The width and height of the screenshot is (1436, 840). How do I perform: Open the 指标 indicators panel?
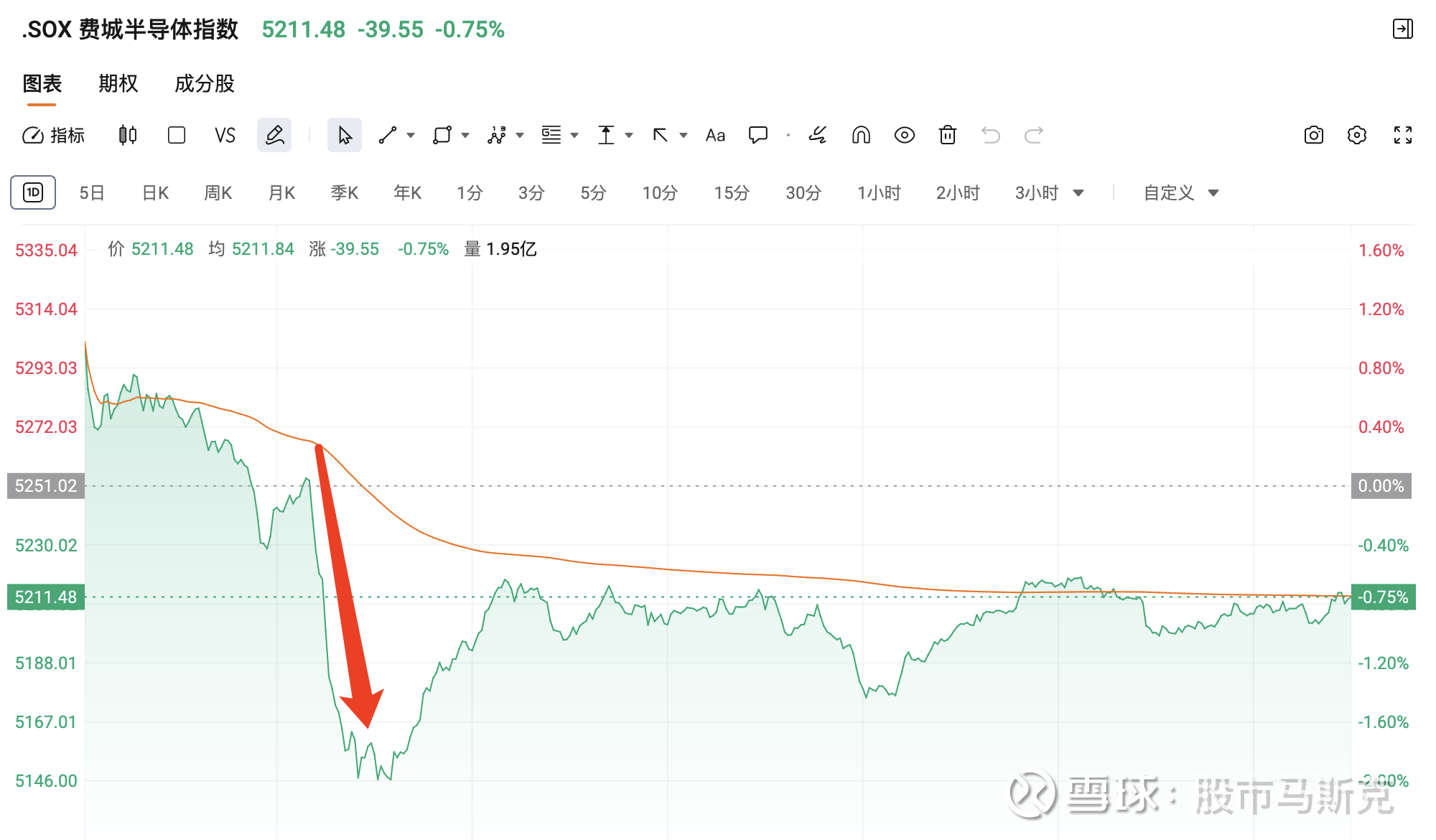[x=54, y=135]
